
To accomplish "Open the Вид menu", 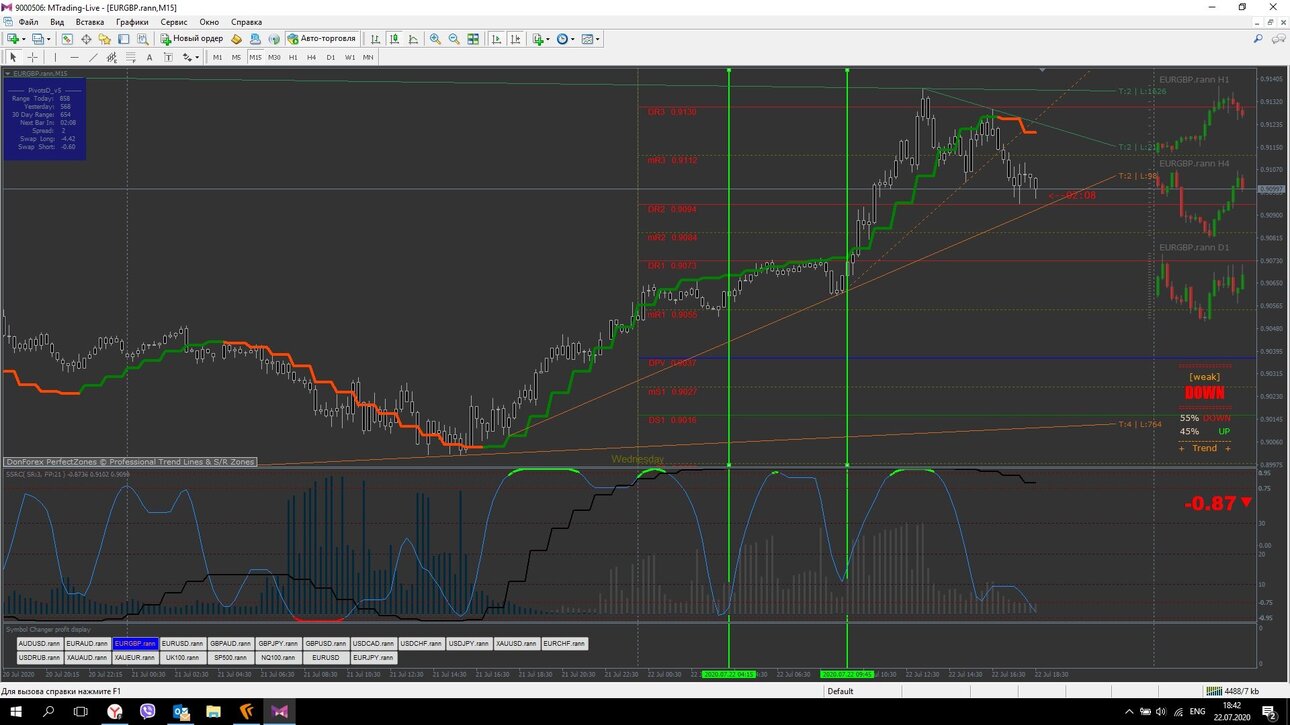I will 57,22.
